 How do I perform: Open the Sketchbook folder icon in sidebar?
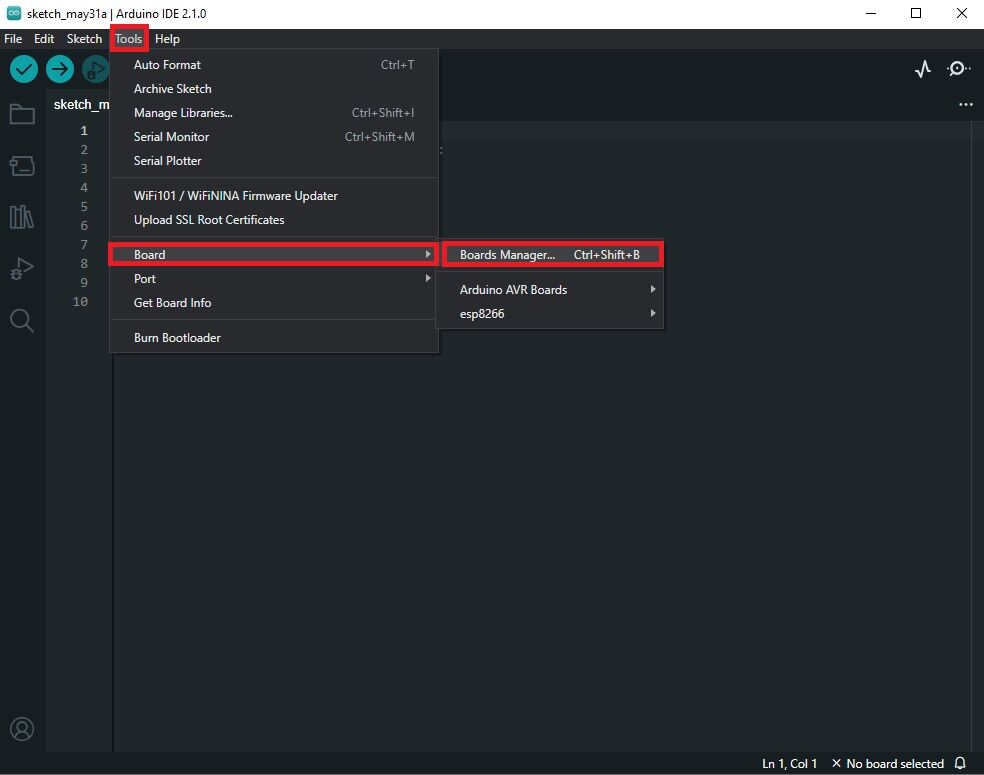coord(22,114)
